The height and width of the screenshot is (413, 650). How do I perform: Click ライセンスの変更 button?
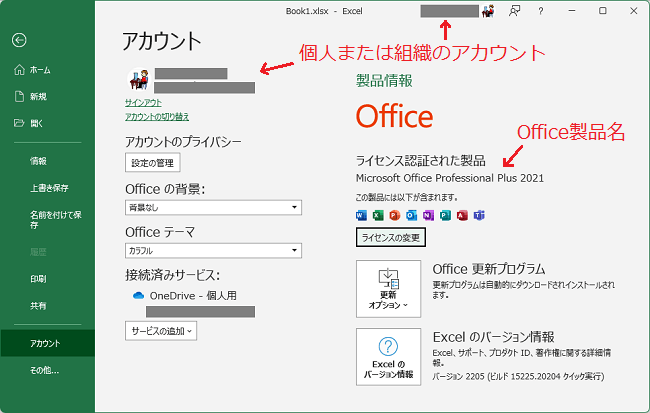(390, 237)
